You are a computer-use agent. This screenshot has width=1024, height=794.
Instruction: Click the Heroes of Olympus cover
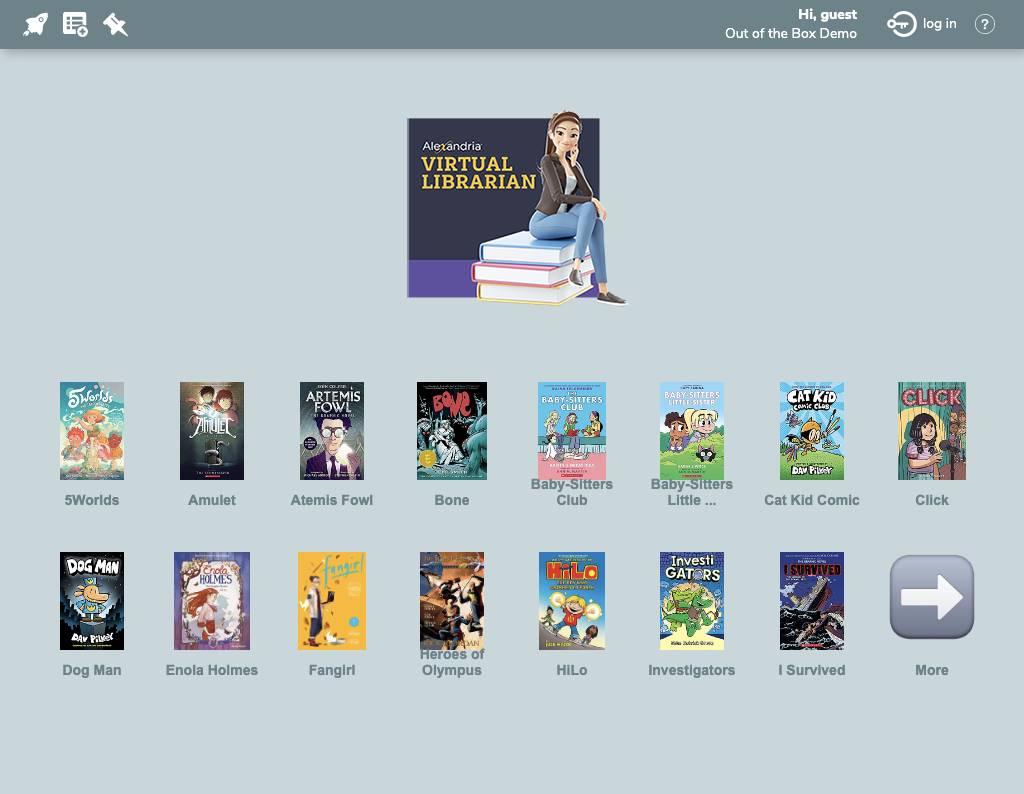(x=452, y=601)
